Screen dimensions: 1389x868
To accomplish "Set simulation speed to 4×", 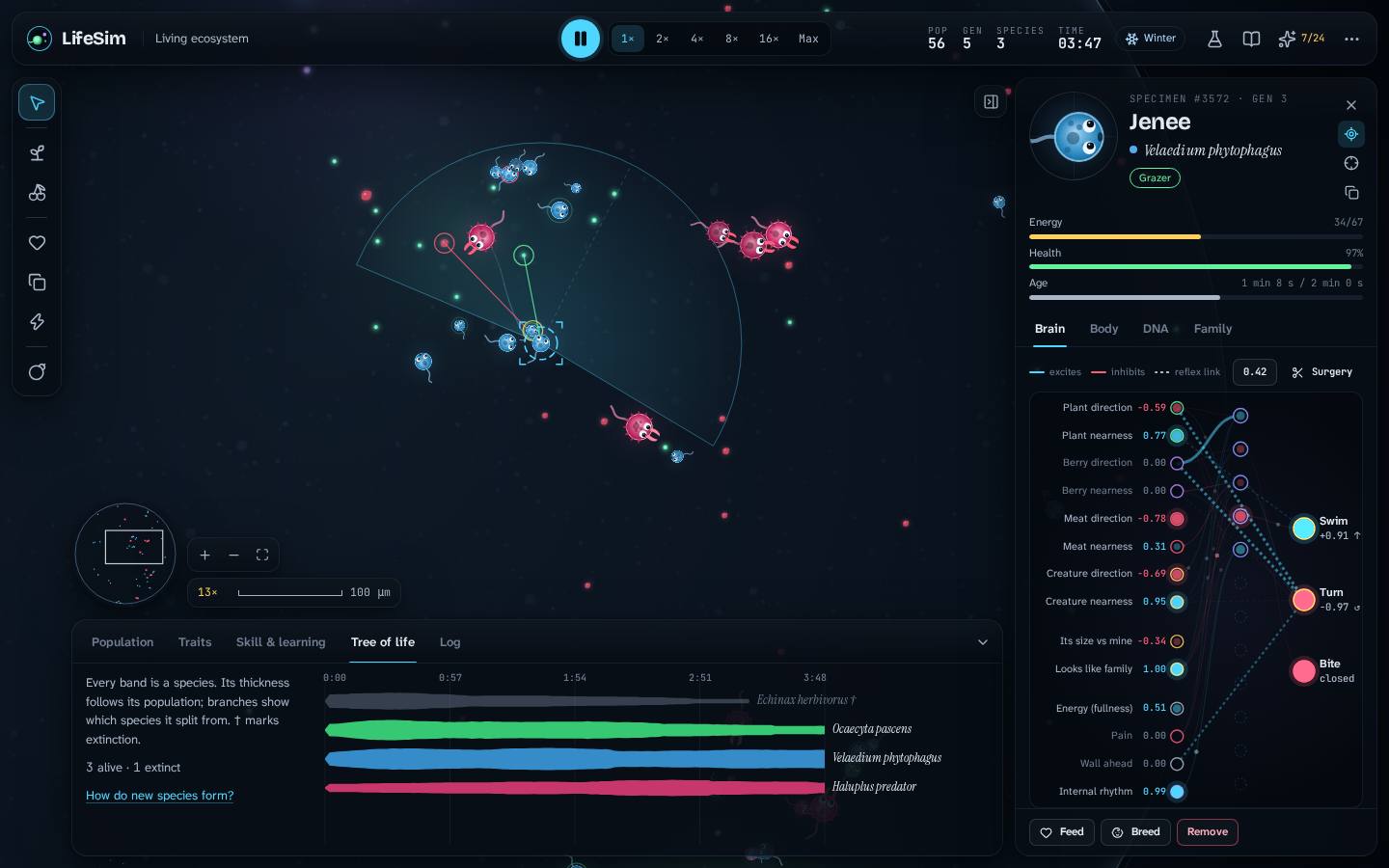I will (x=697, y=39).
